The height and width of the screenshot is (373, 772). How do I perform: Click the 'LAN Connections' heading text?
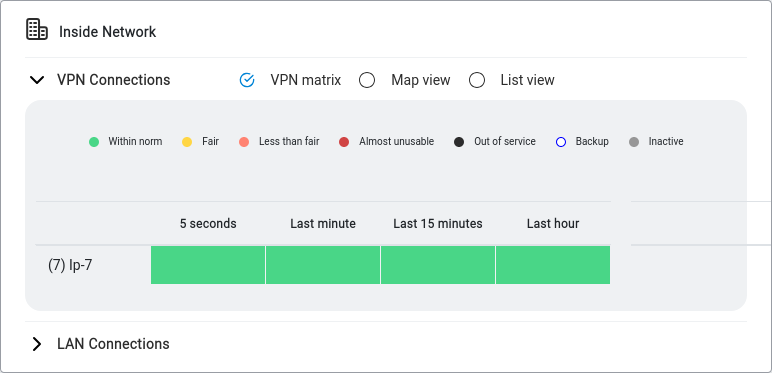point(113,343)
